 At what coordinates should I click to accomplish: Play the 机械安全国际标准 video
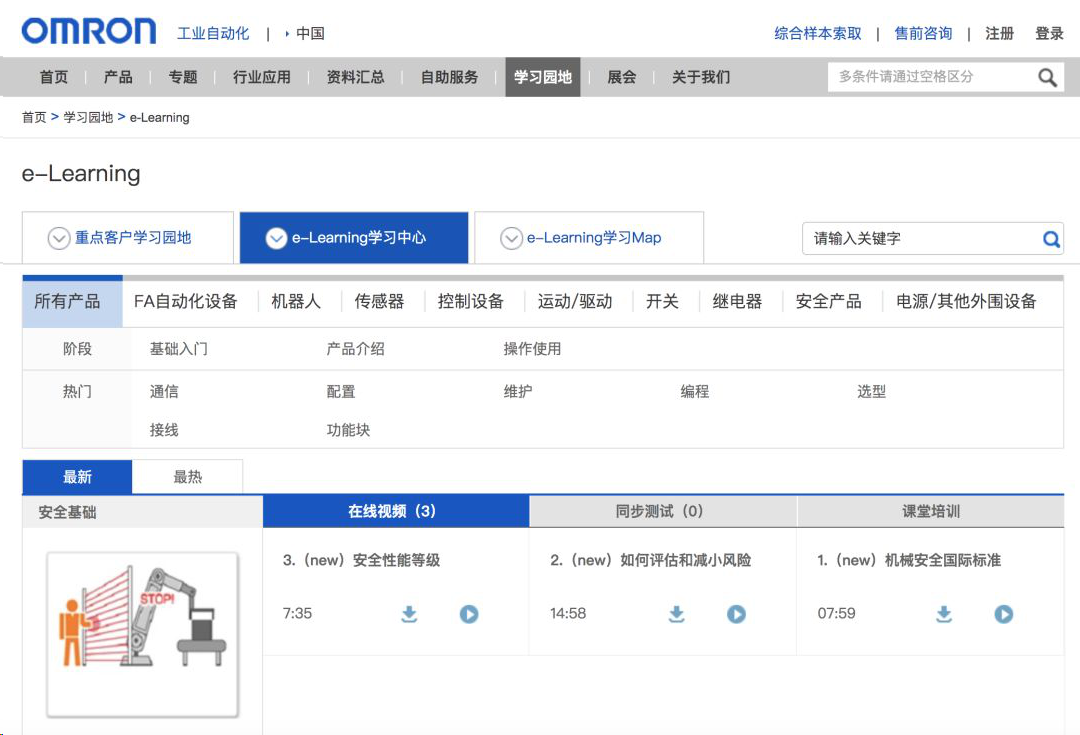click(1004, 614)
